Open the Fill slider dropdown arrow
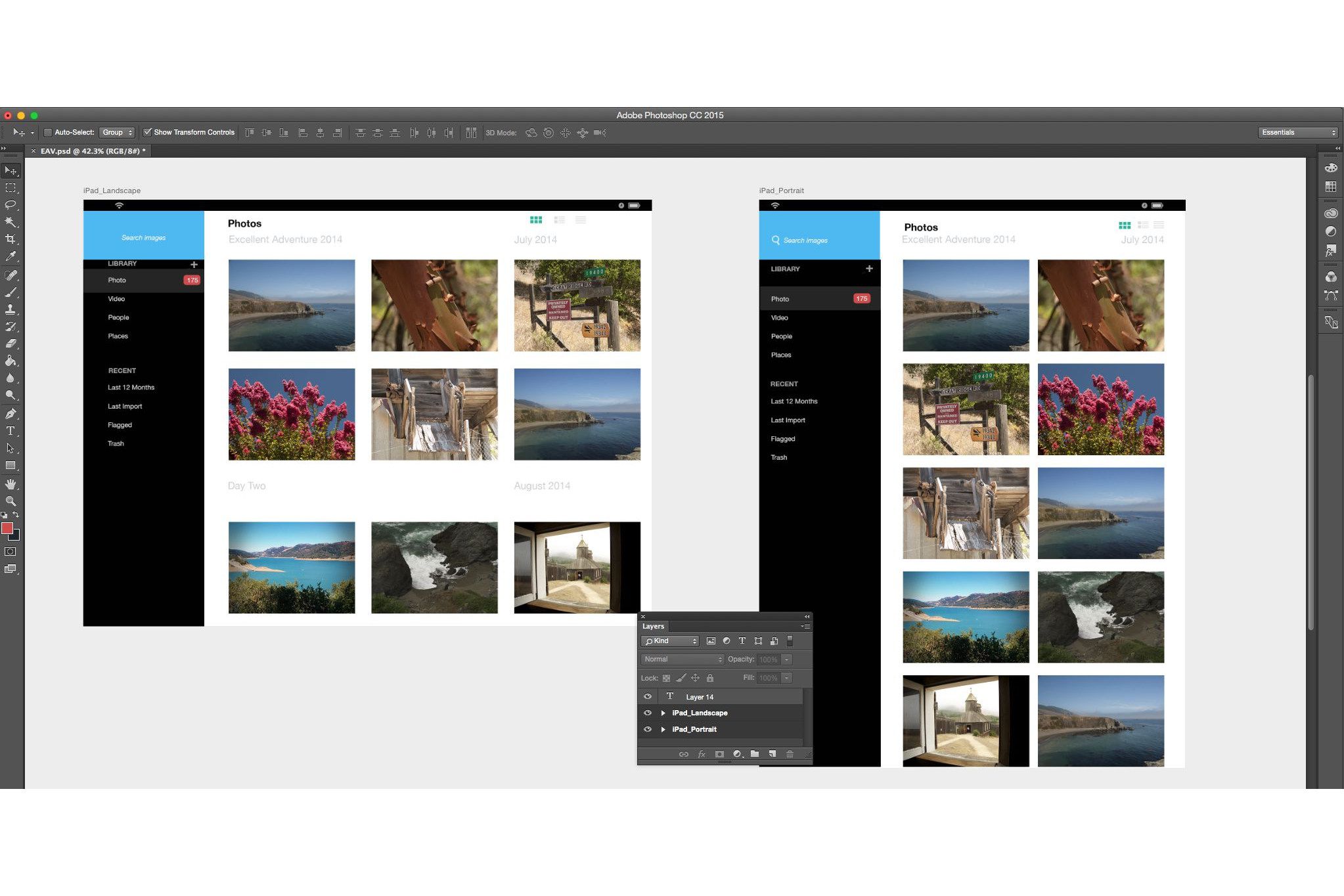 pos(787,677)
